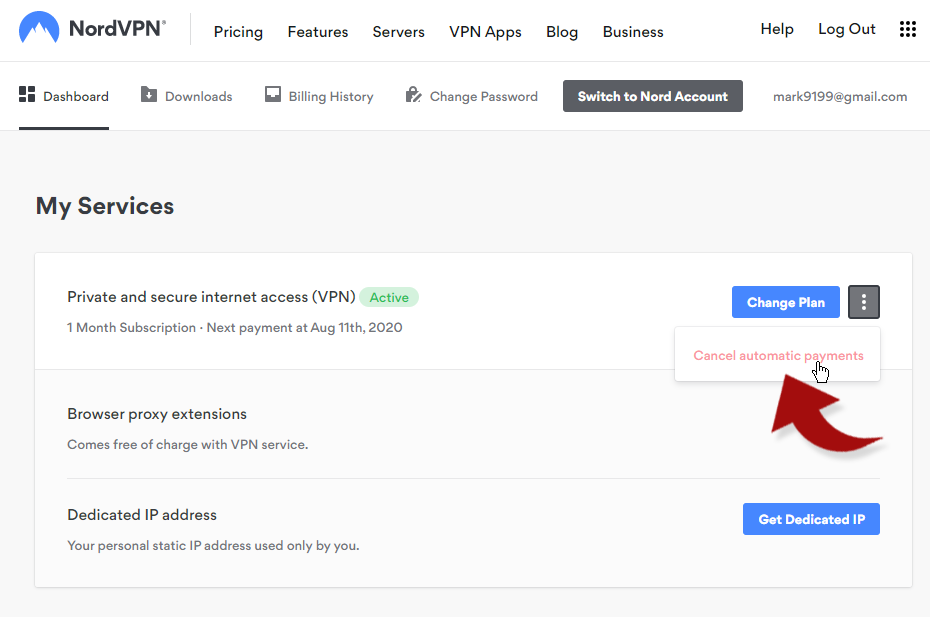Image resolution: width=930 pixels, height=617 pixels.
Task: Open VPN Apps in top navigation
Action: (x=485, y=32)
